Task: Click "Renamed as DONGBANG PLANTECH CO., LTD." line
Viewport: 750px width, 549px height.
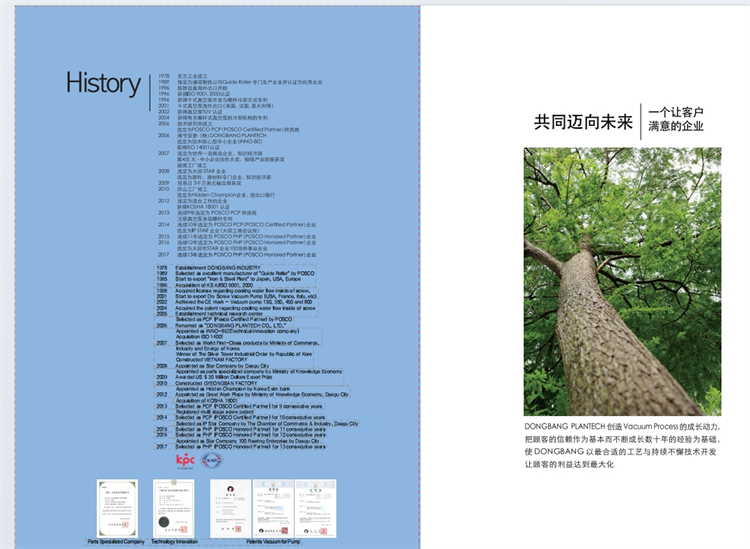Action: click(x=231, y=326)
